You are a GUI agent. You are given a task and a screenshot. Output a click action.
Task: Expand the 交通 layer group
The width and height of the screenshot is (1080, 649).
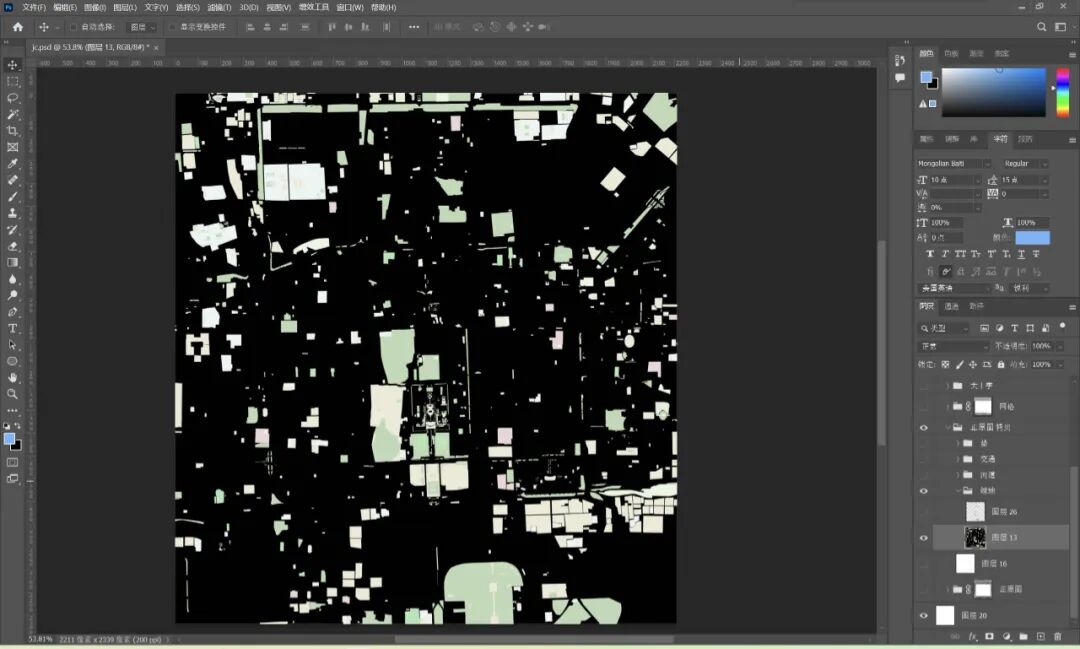[958, 459]
